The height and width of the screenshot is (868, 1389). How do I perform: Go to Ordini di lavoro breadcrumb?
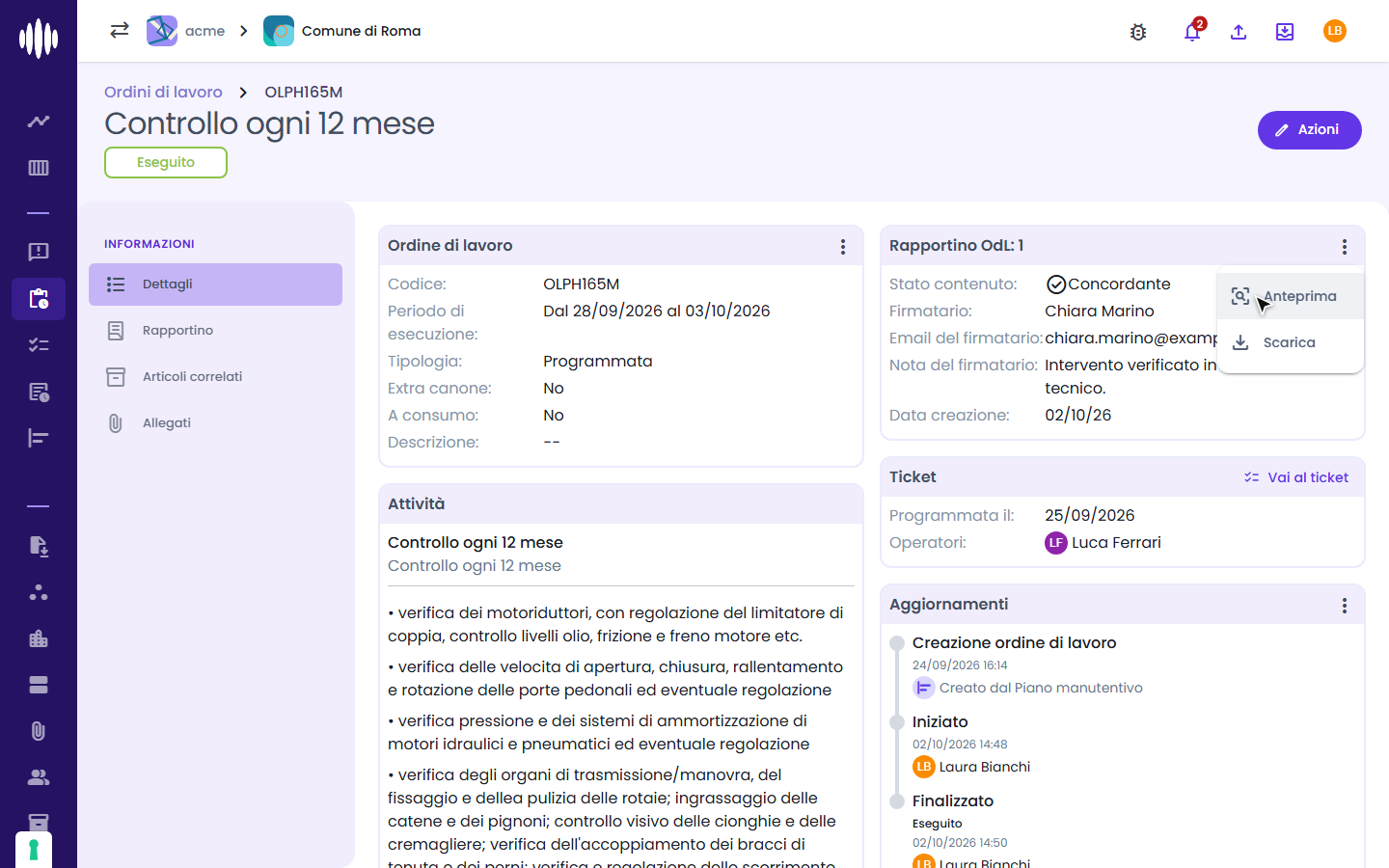click(163, 92)
